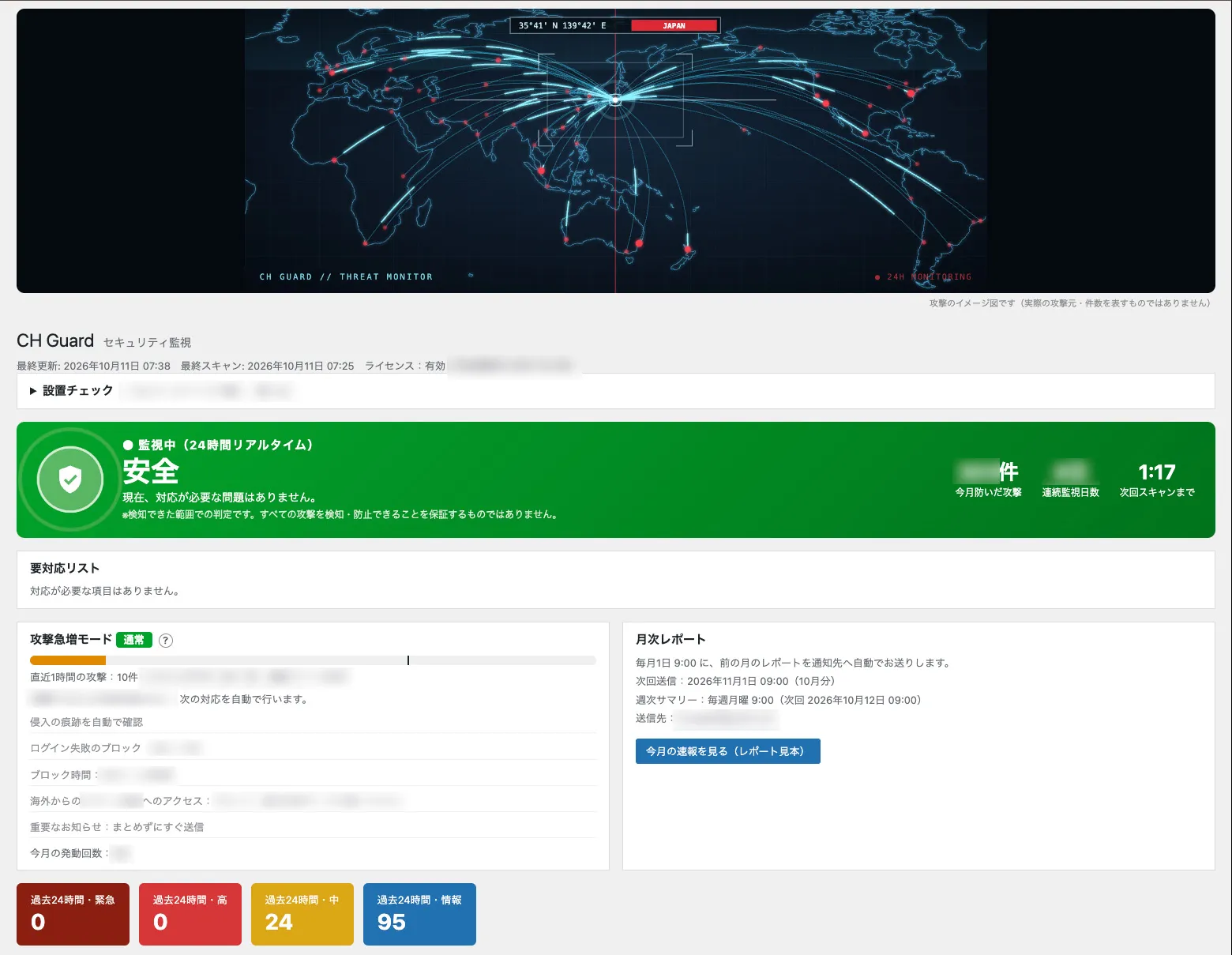Screen dimensions: 1232x955
Task: Open 今月の速報を見る（レポート見本） button
Action: click(727, 751)
